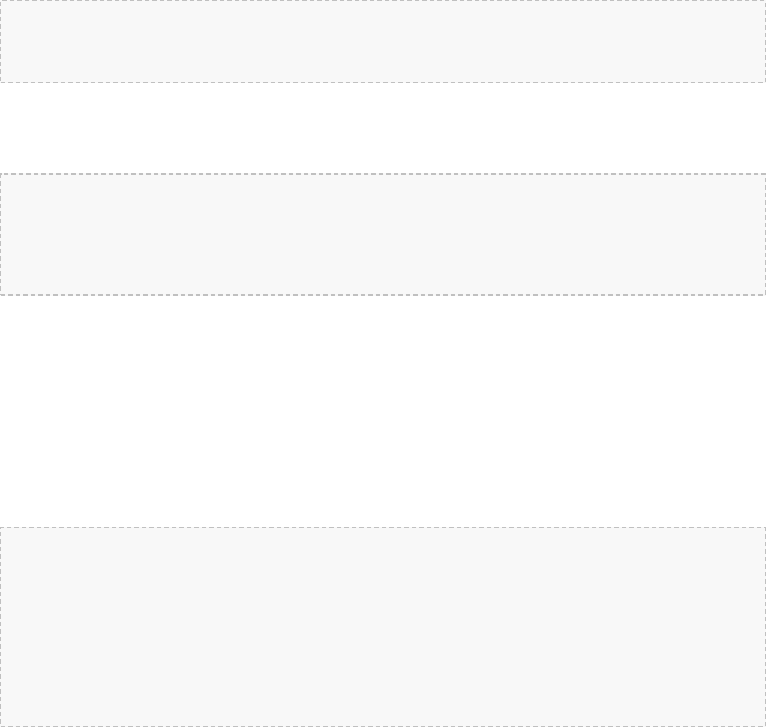Viewport: 766px width, 727px height.
Task: Select the first gray empty panel
Action: click(x=383, y=41)
